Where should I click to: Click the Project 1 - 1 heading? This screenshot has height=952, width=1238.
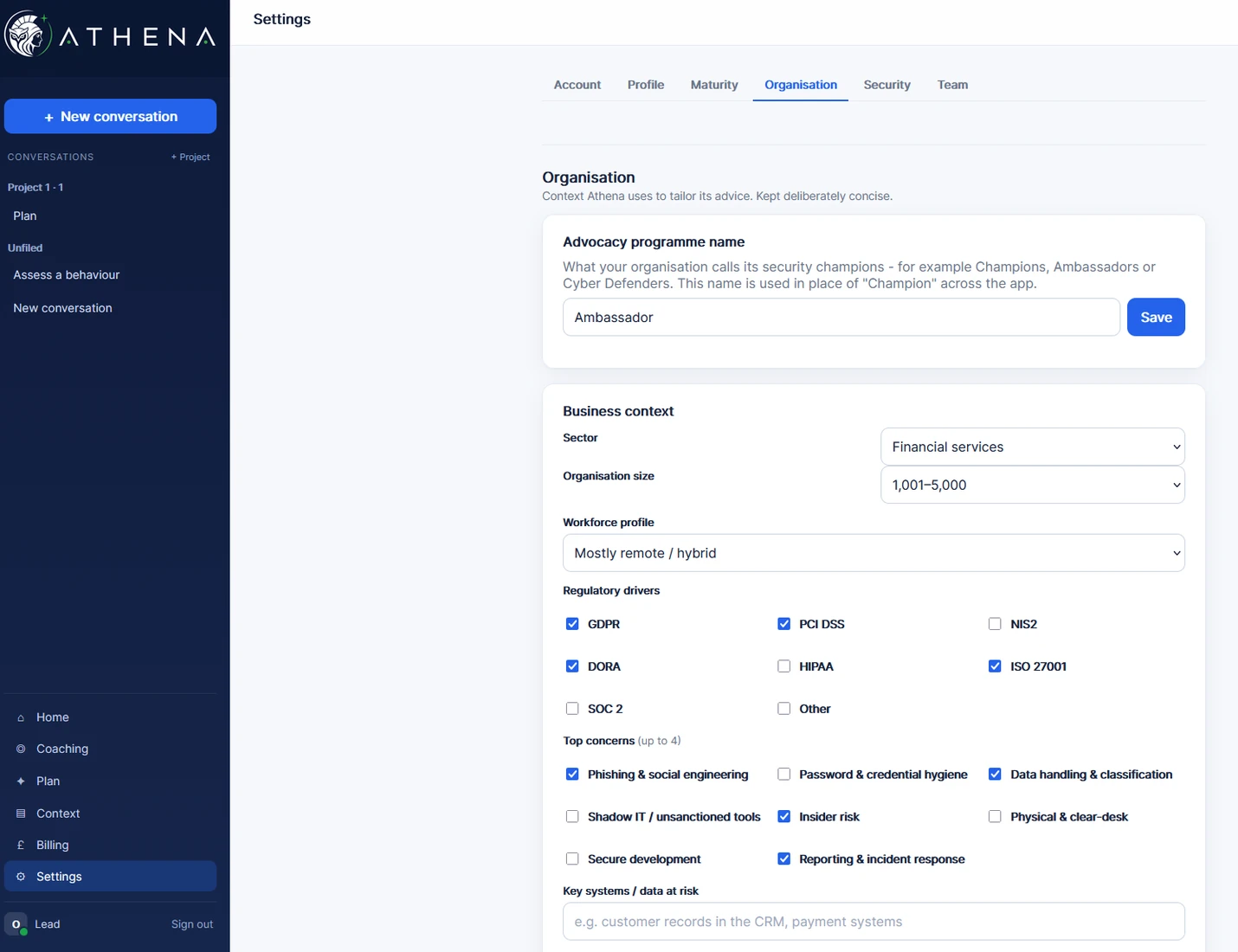pos(35,187)
